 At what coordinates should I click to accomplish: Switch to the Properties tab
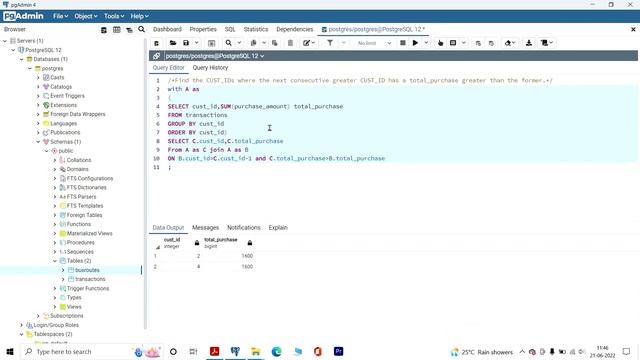203,29
